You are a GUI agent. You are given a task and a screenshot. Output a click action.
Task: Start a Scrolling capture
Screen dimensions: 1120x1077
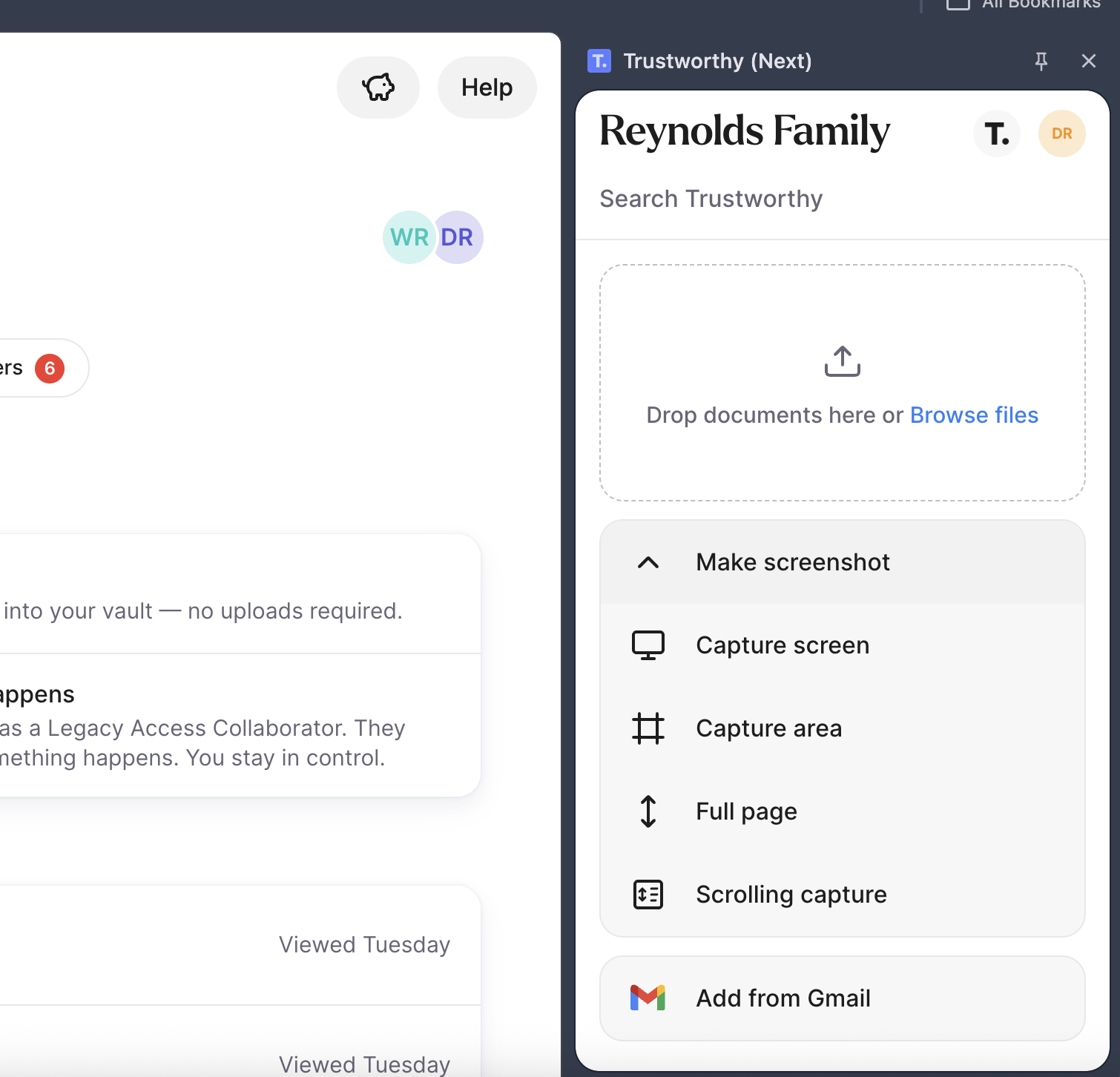tap(791, 895)
